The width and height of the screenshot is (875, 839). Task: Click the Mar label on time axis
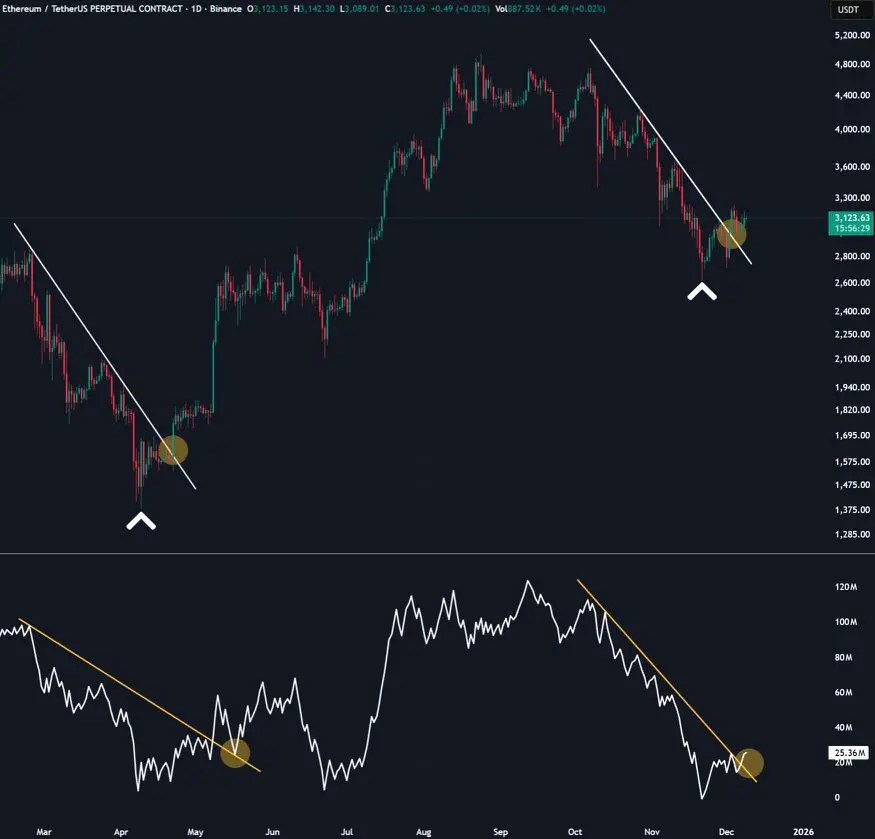(x=44, y=832)
